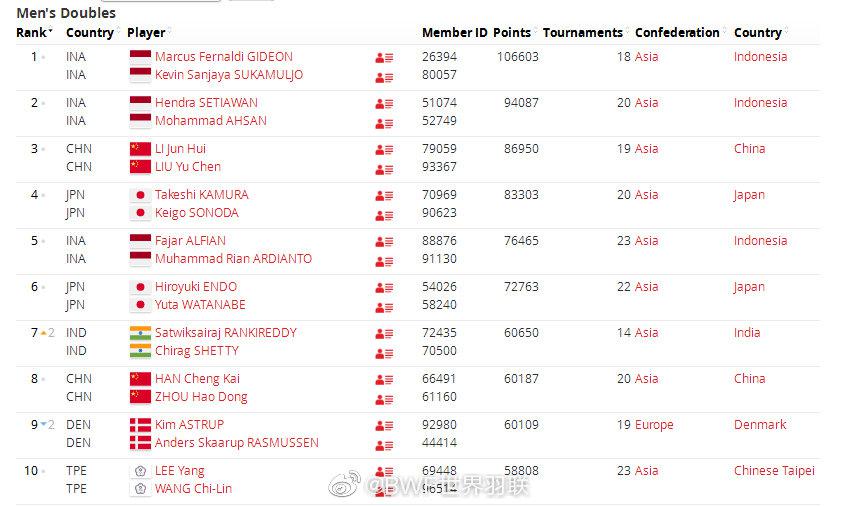The image size is (861, 506).
Task: Open Chirag SHETTY's profile card icon
Action: point(384,354)
